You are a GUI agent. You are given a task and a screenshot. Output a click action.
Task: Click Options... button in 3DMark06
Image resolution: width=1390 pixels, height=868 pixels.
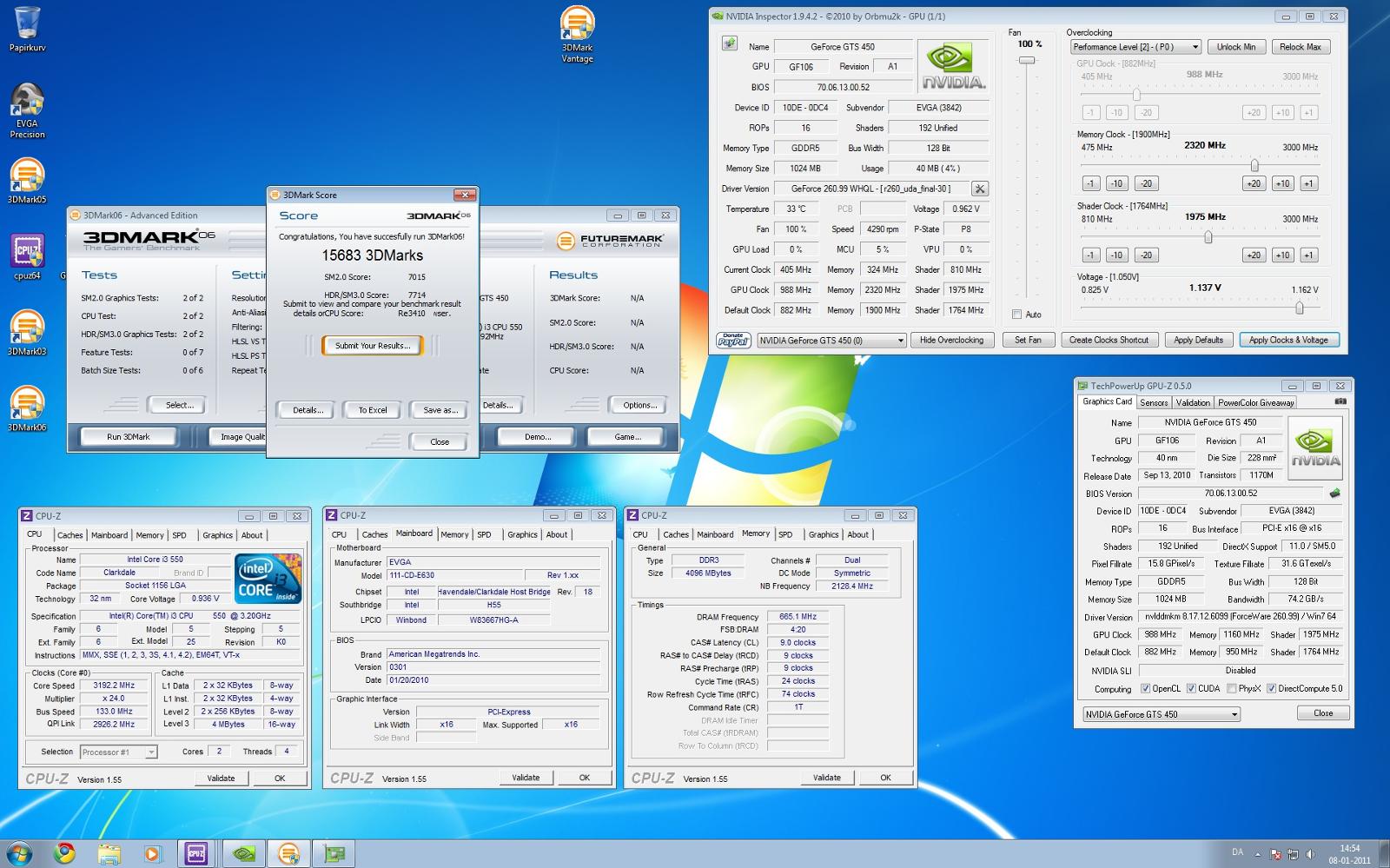639,405
